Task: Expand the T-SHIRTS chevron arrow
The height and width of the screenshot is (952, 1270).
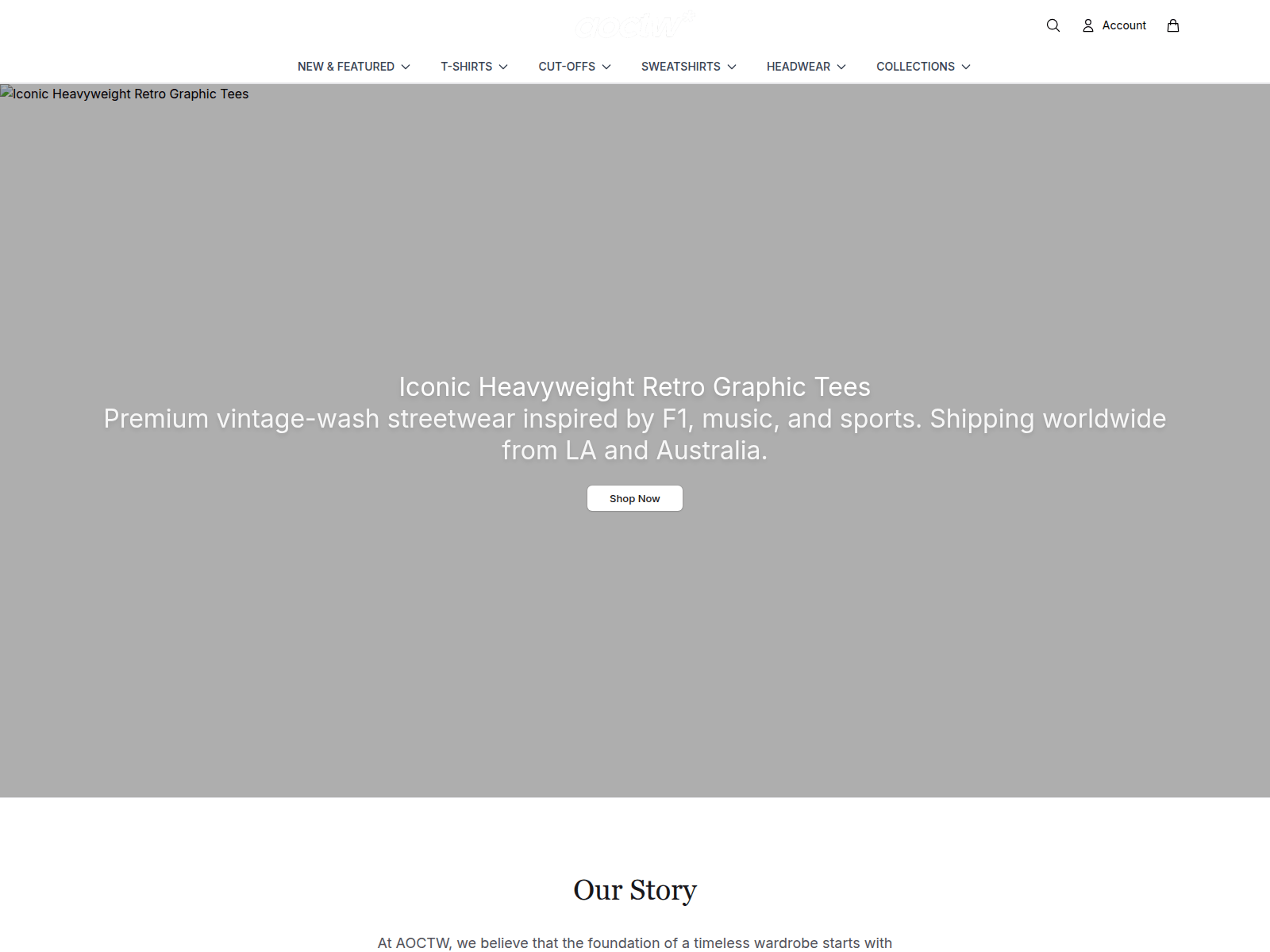Action: click(503, 67)
